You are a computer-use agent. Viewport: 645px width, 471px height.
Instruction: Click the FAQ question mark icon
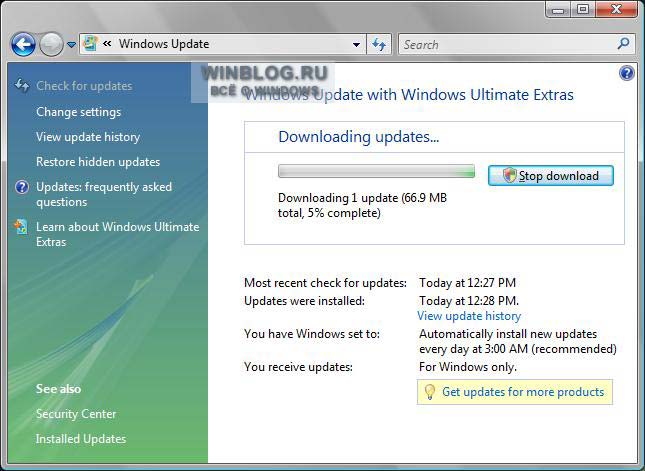(x=22, y=187)
